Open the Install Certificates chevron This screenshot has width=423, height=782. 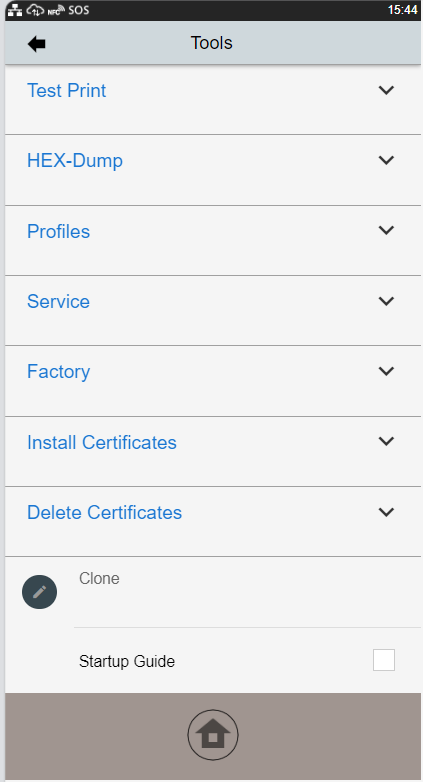click(x=387, y=441)
